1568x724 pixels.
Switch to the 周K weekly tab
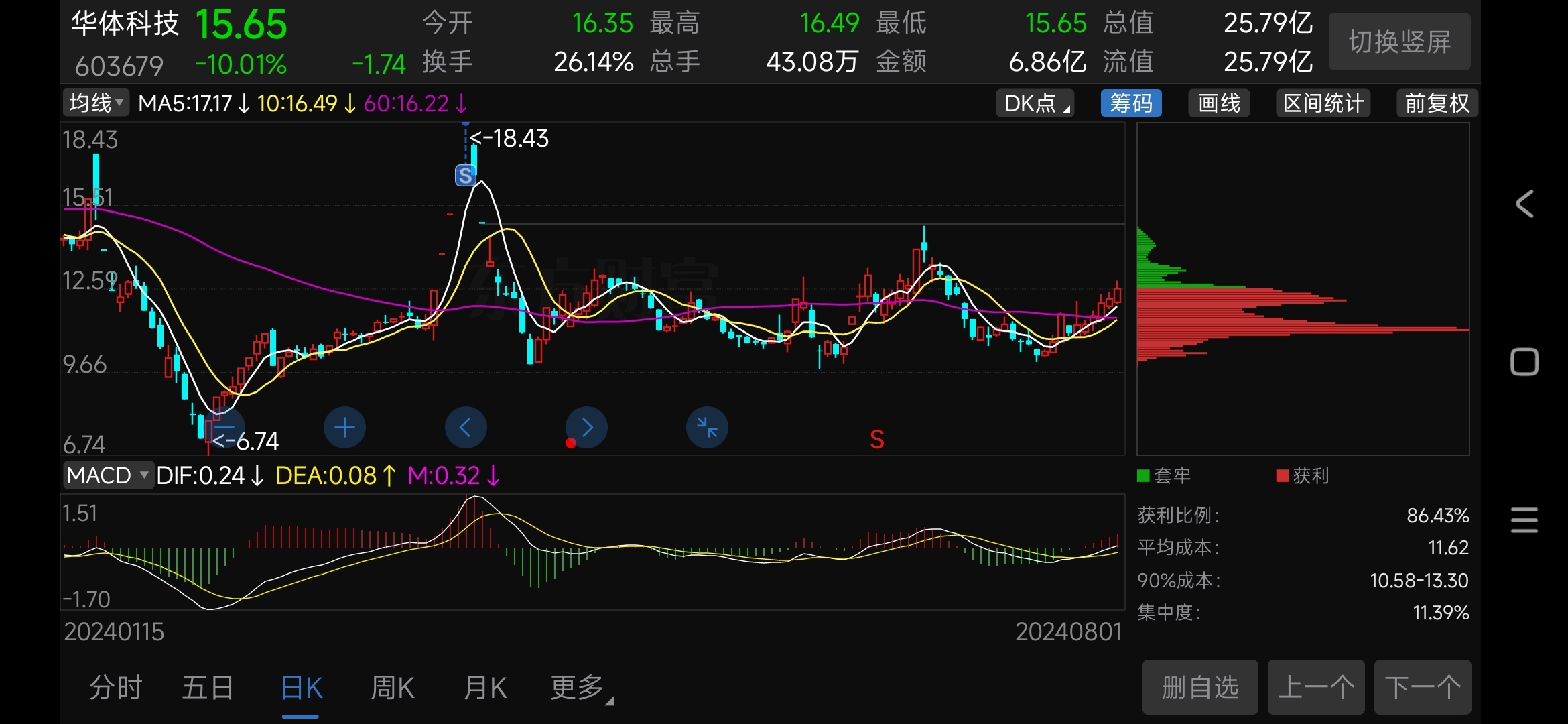[393, 688]
